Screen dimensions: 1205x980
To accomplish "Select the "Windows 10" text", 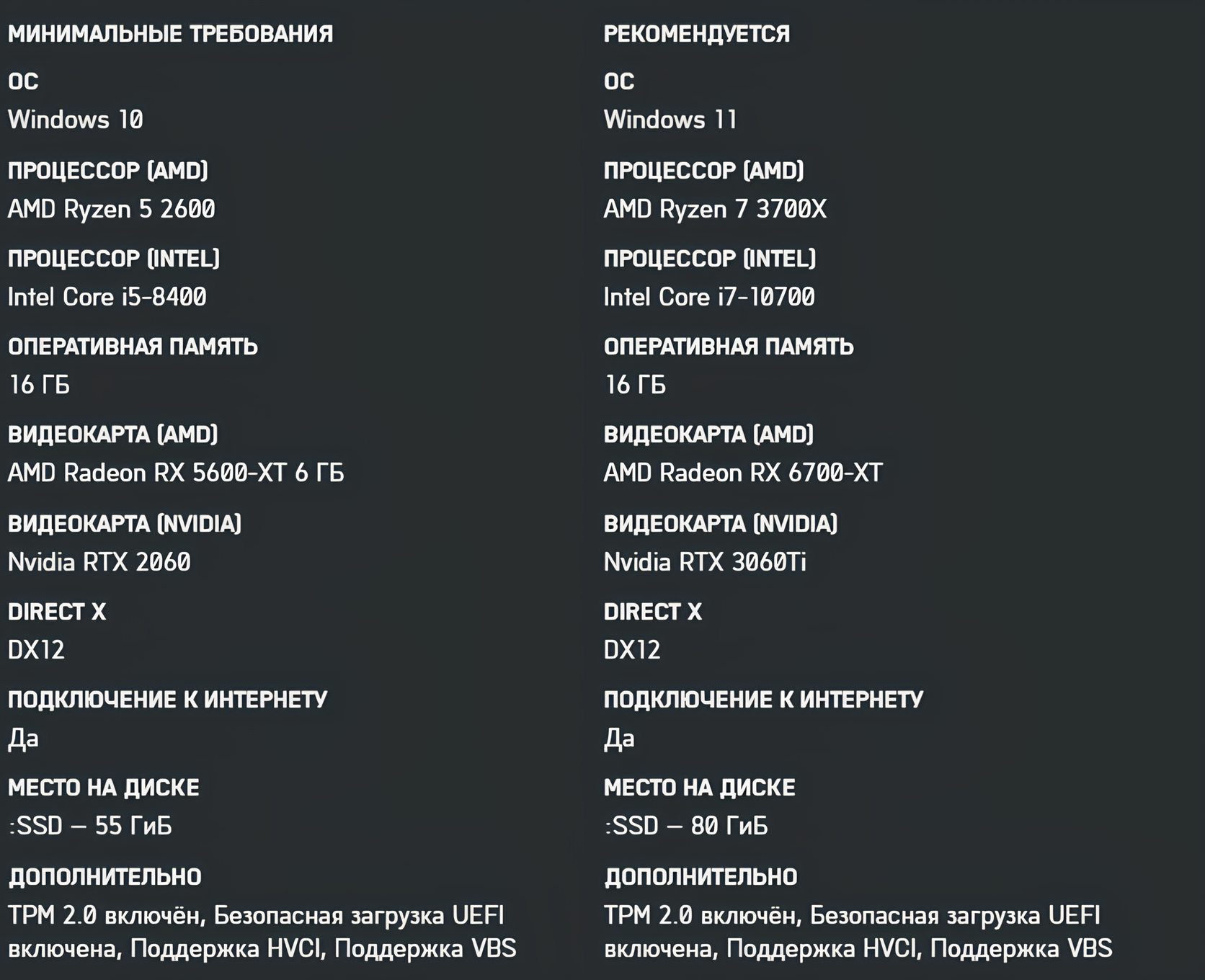I will [76, 120].
